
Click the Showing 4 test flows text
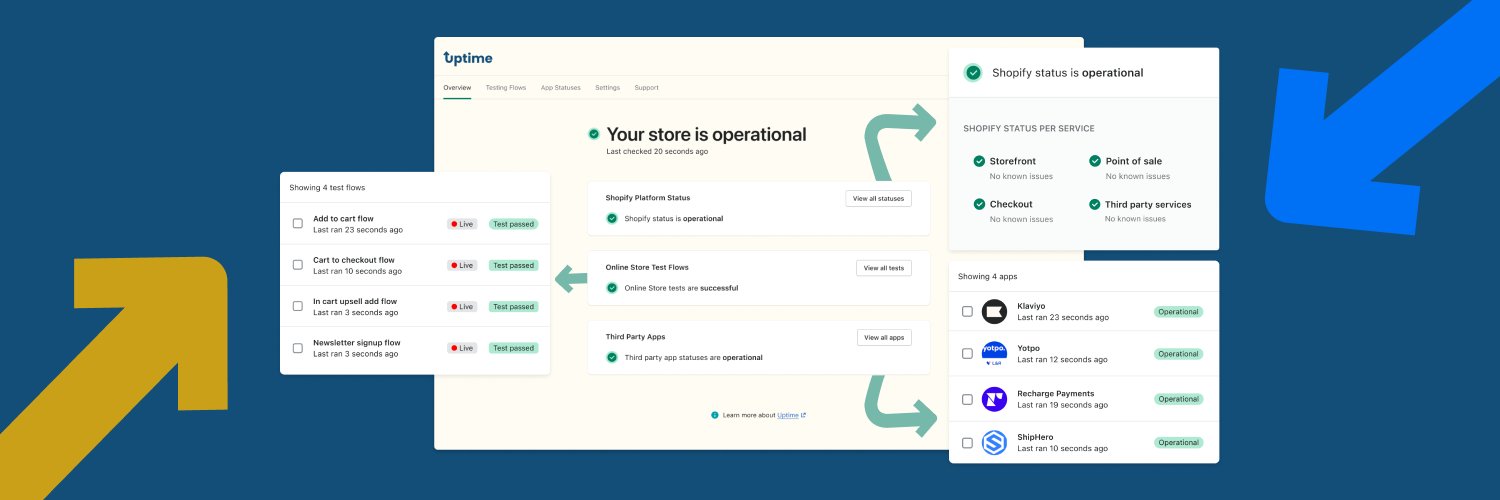(x=328, y=187)
